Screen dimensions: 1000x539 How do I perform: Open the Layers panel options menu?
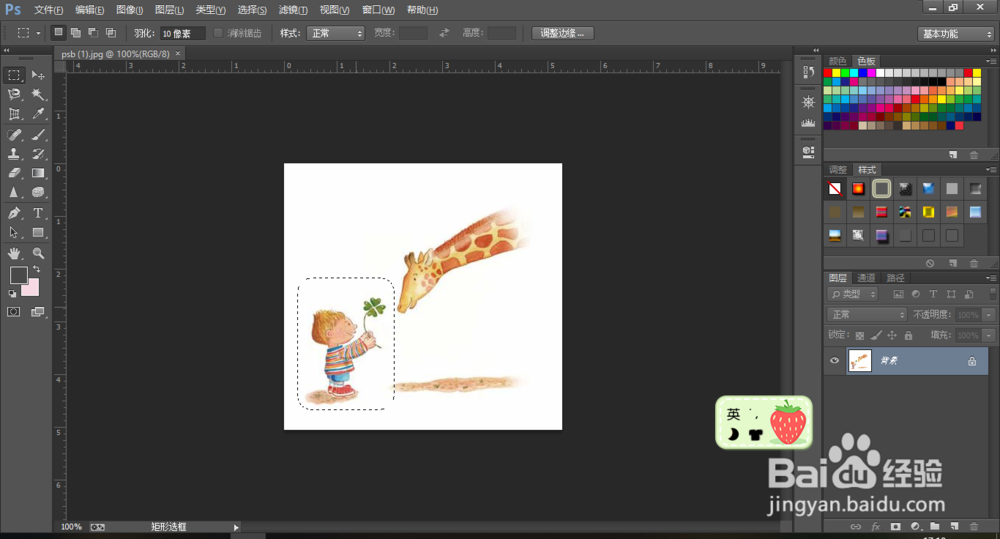point(991,277)
